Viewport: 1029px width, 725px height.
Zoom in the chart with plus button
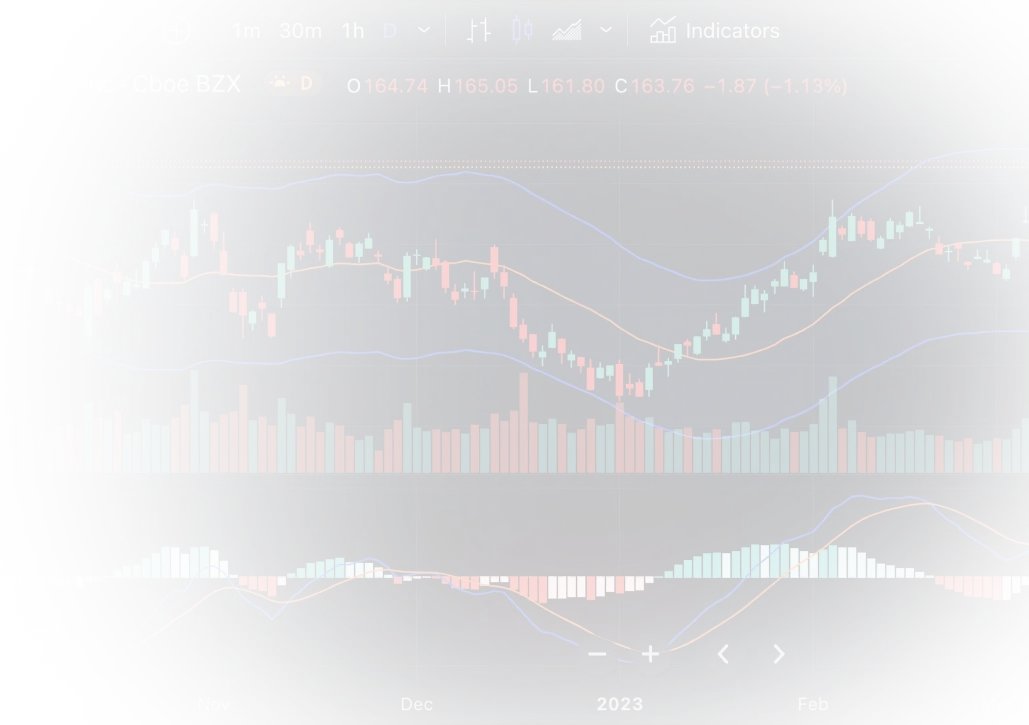coord(650,655)
